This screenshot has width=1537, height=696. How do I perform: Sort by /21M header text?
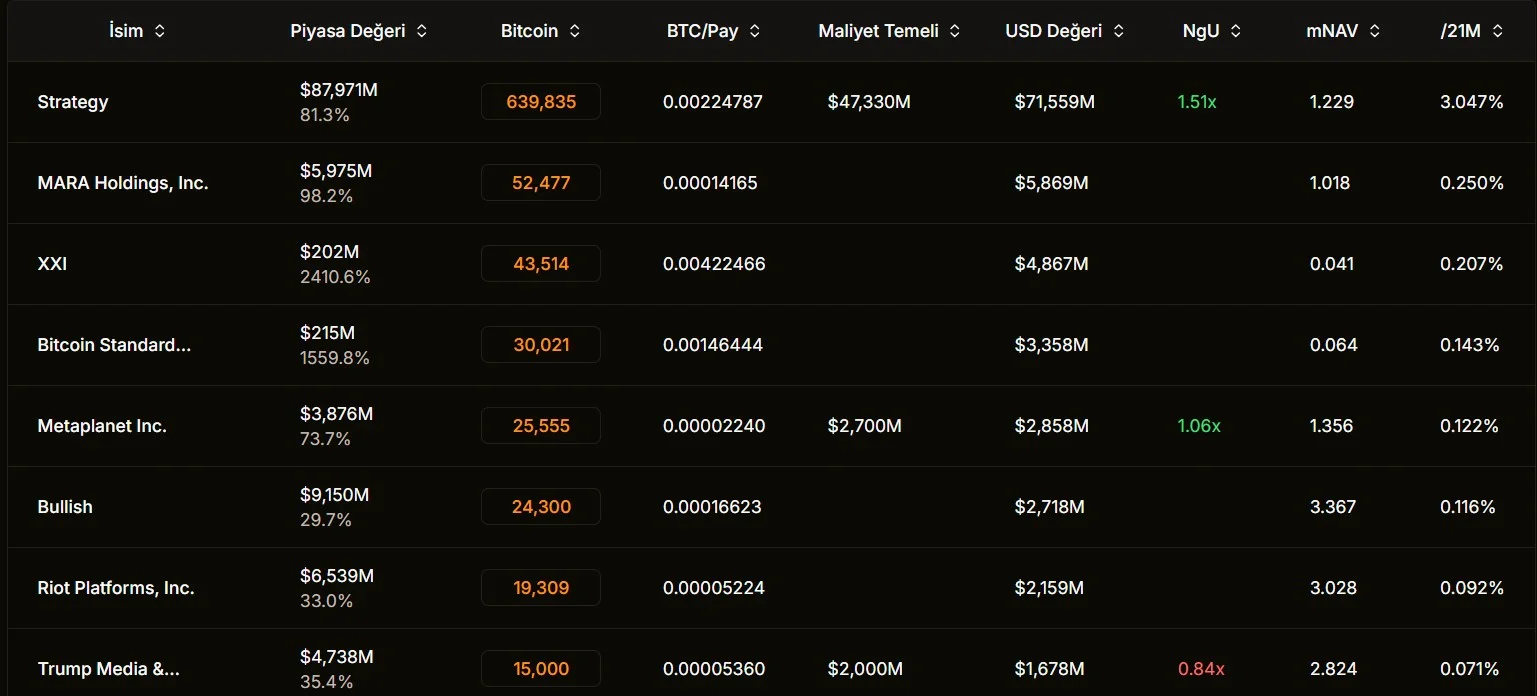point(1460,31)
